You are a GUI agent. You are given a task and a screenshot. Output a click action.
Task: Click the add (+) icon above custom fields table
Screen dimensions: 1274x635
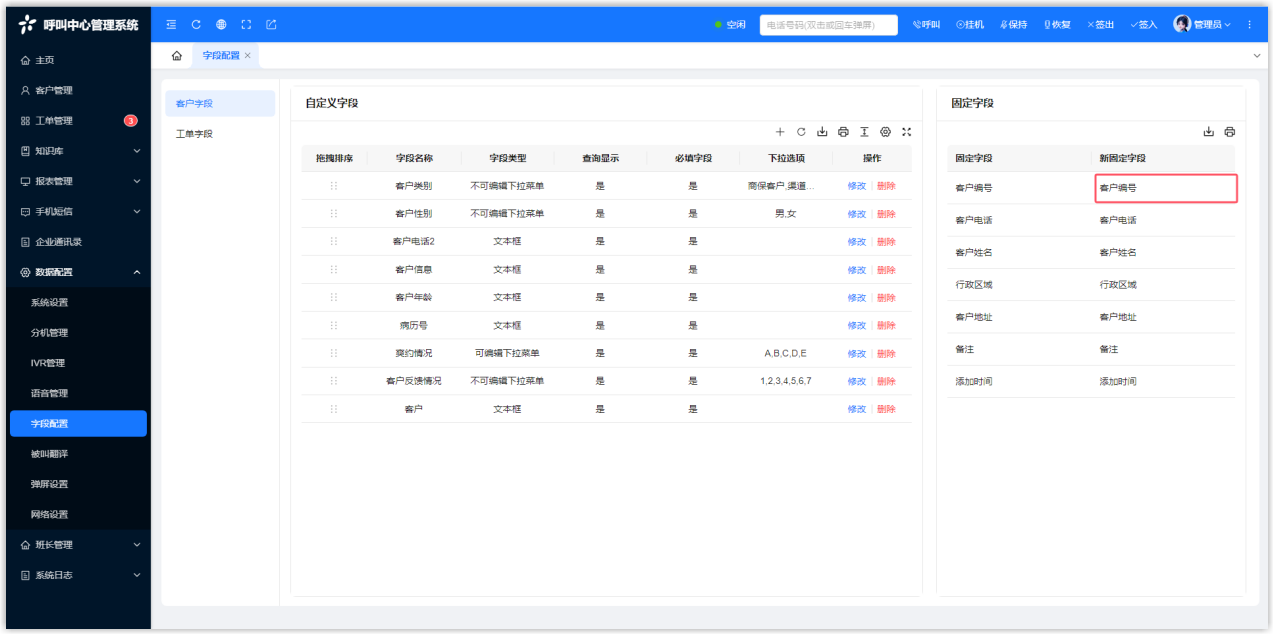[780, 132]
